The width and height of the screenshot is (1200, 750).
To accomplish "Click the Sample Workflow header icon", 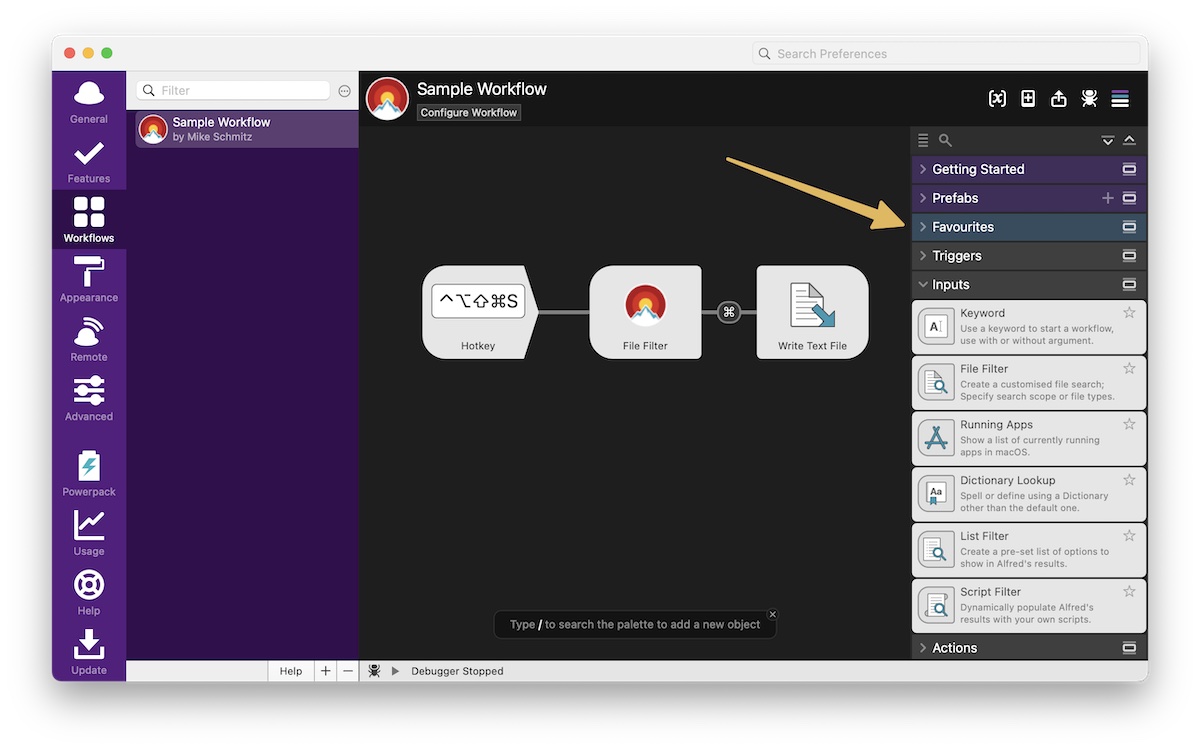I will (388, 99).
